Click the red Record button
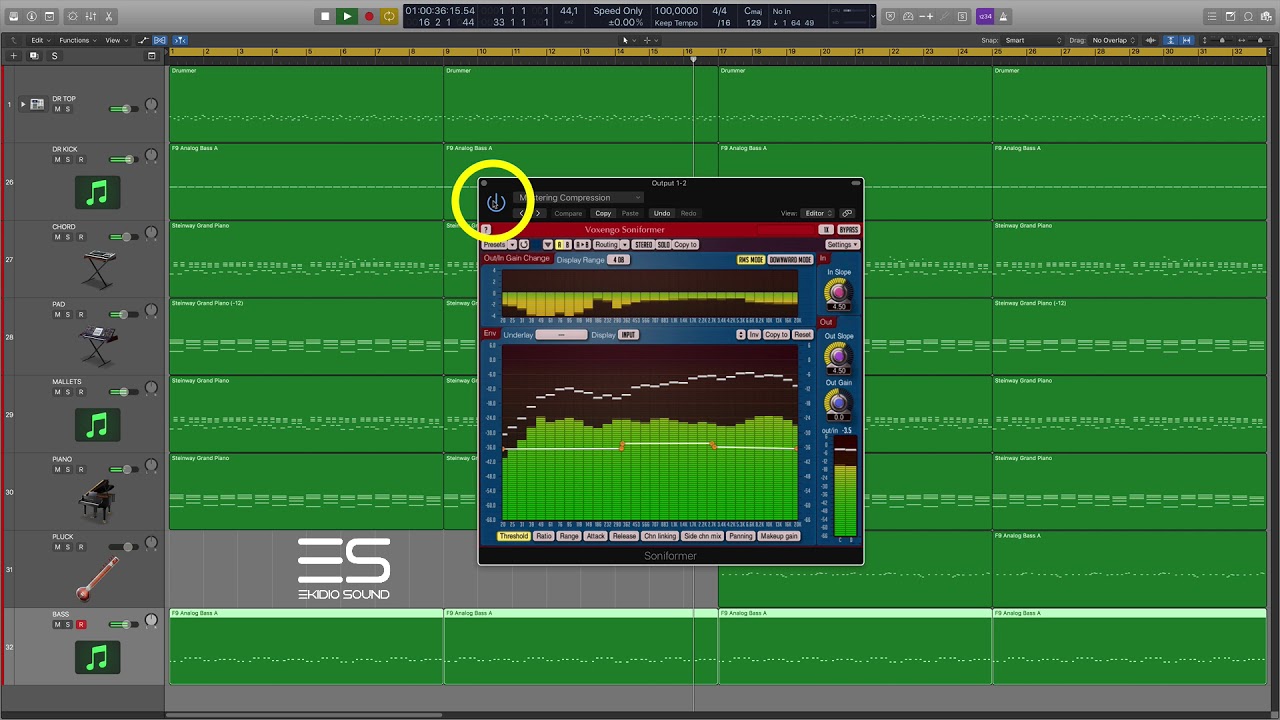The height and width of the screenshot is (720, 1280). click(x=369, y=16)
